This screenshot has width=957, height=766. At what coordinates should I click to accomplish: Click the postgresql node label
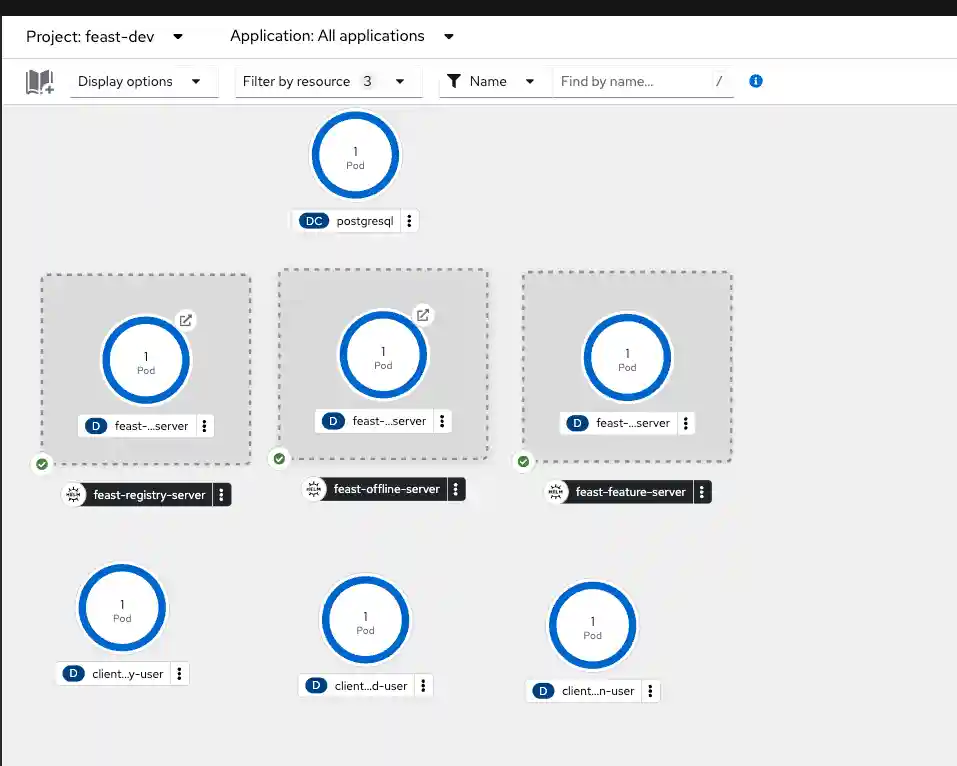[364, 221]
